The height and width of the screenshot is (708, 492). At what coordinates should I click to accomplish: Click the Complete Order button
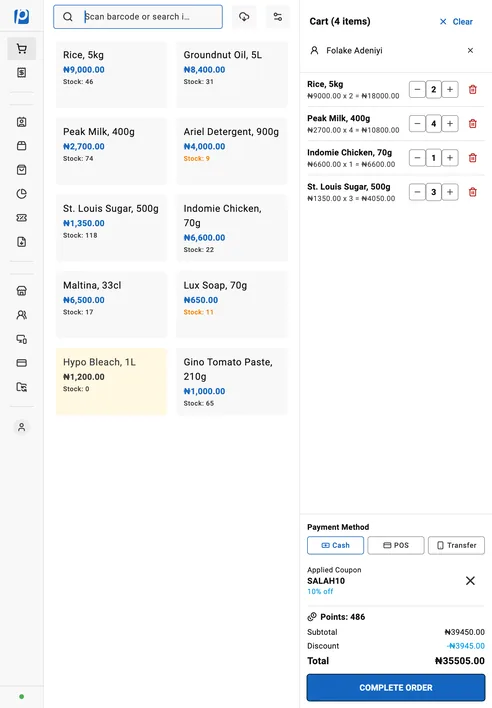[396, 688]
